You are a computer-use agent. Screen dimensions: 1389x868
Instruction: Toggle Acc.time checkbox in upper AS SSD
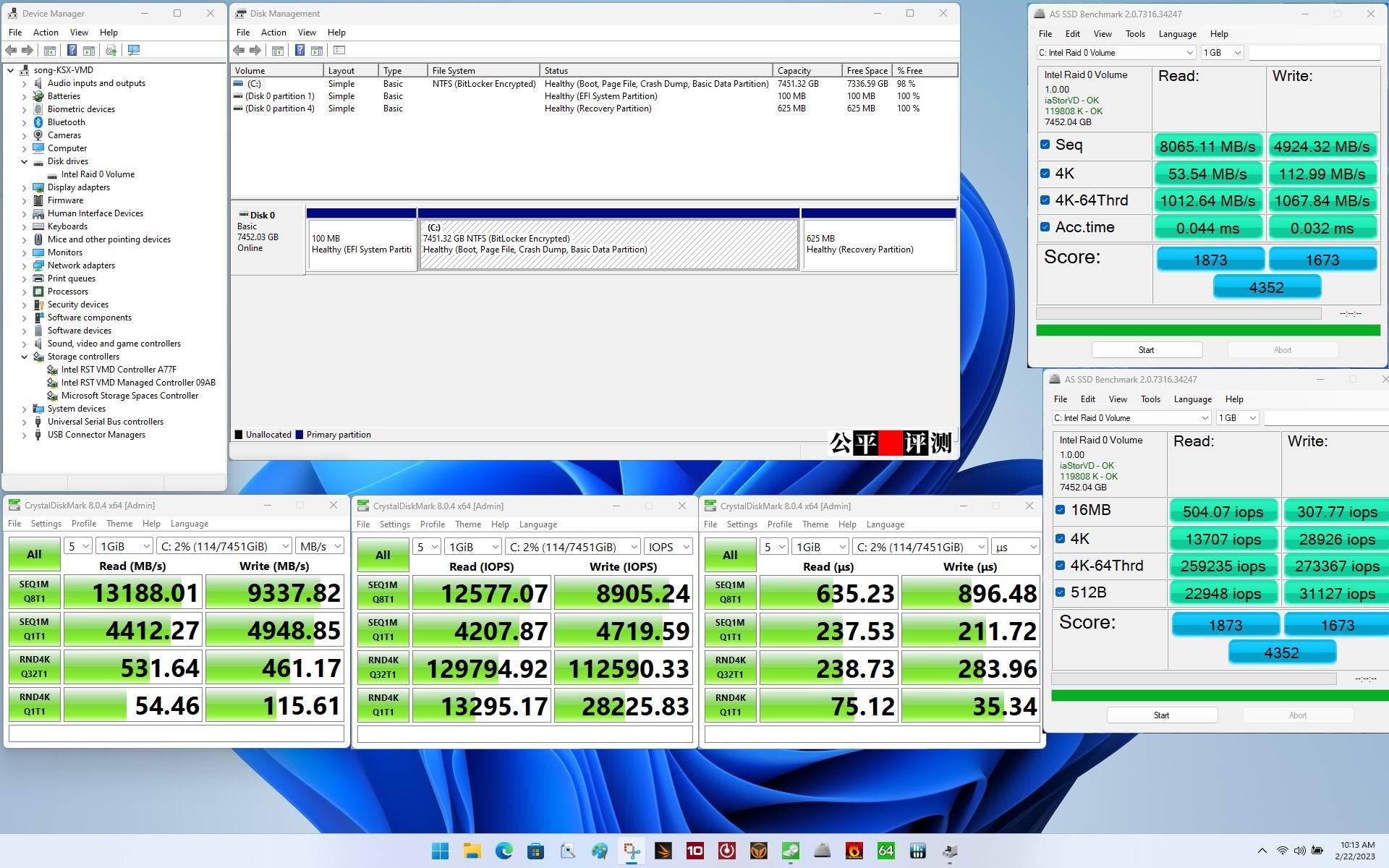tap(1045, 227)
